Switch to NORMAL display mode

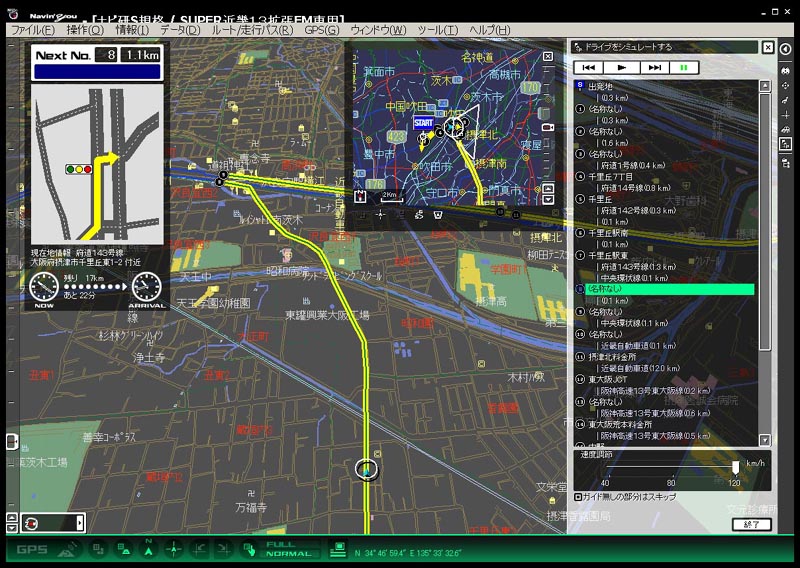[288, 554]
